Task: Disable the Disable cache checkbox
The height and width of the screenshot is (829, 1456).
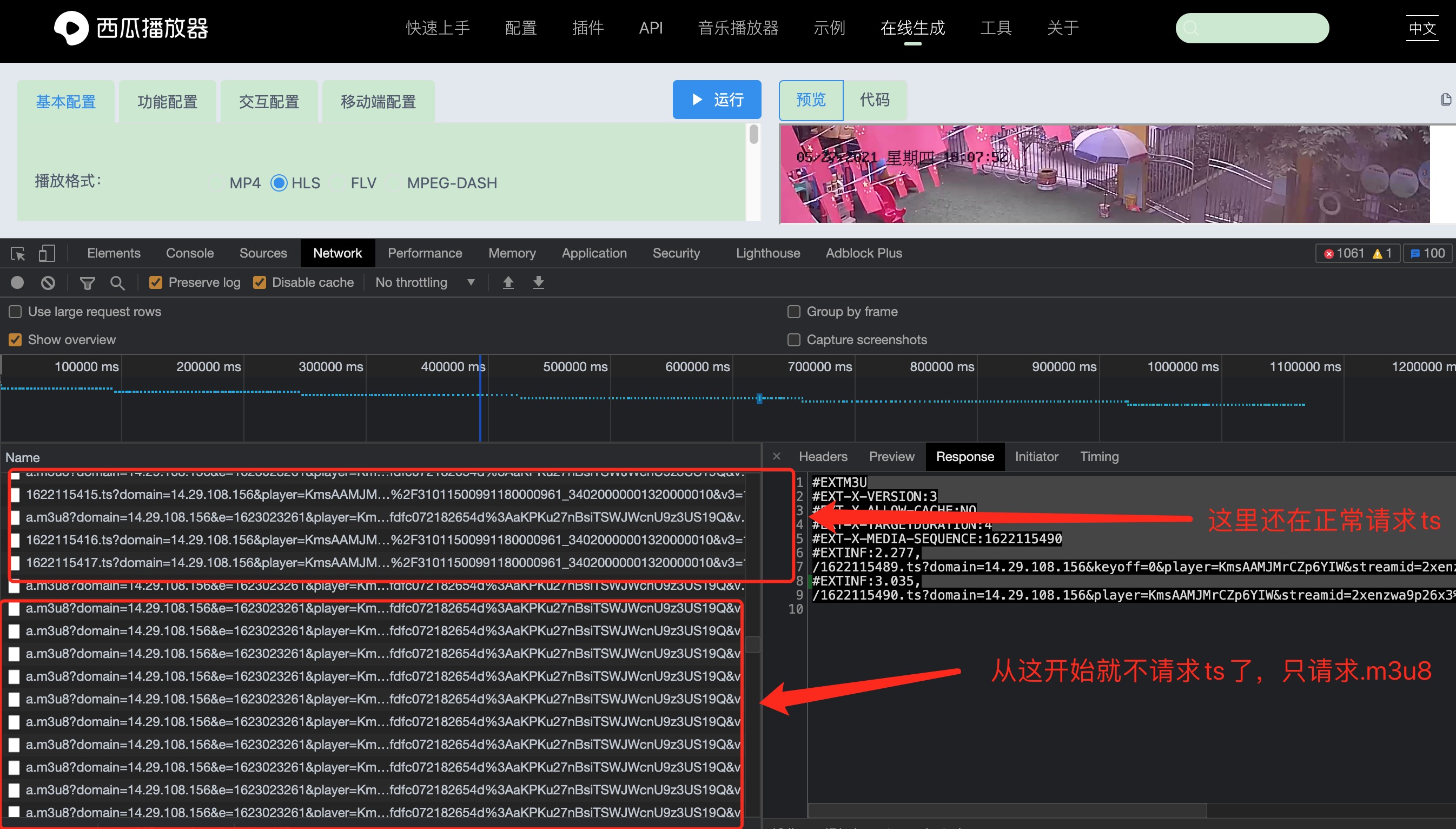Action: [x=260, y=282]
